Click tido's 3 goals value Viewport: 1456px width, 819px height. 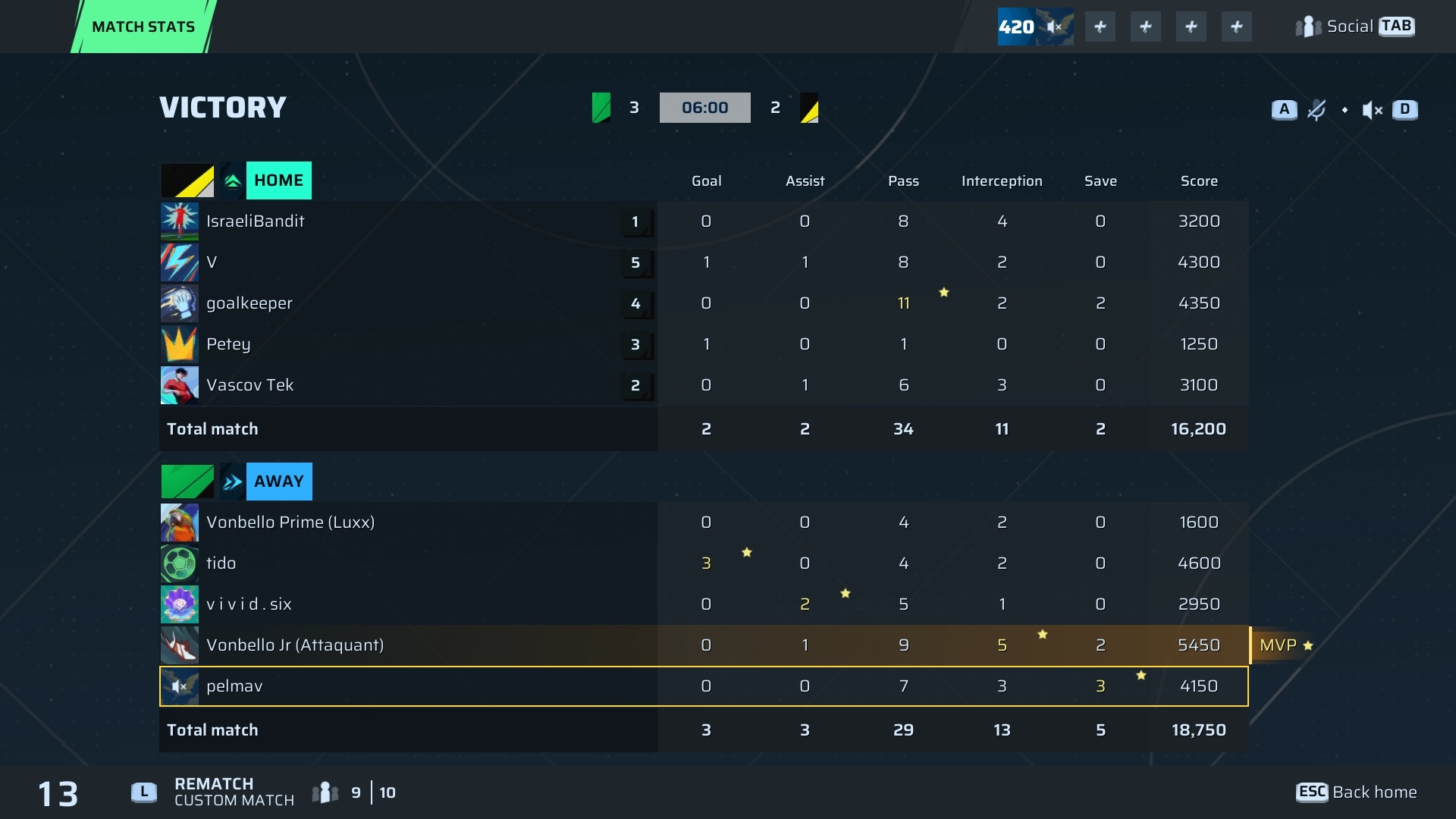click(x=706, y=563)
